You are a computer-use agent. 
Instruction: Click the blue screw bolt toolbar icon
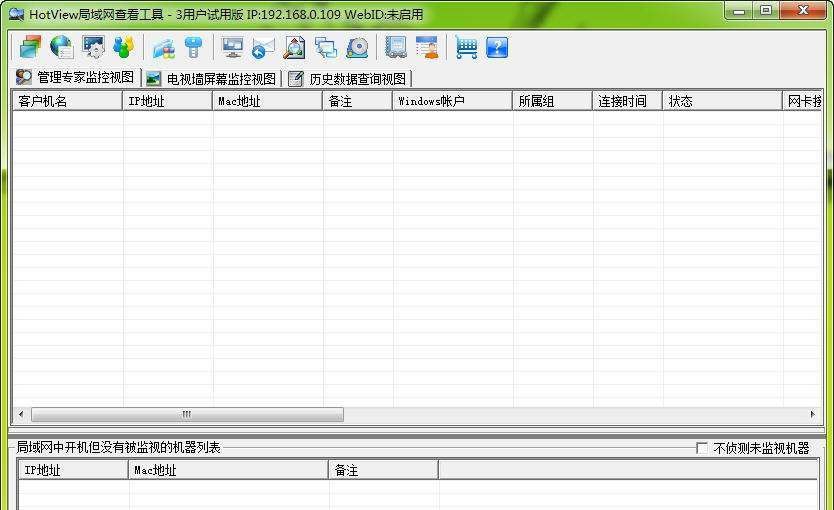194,47
